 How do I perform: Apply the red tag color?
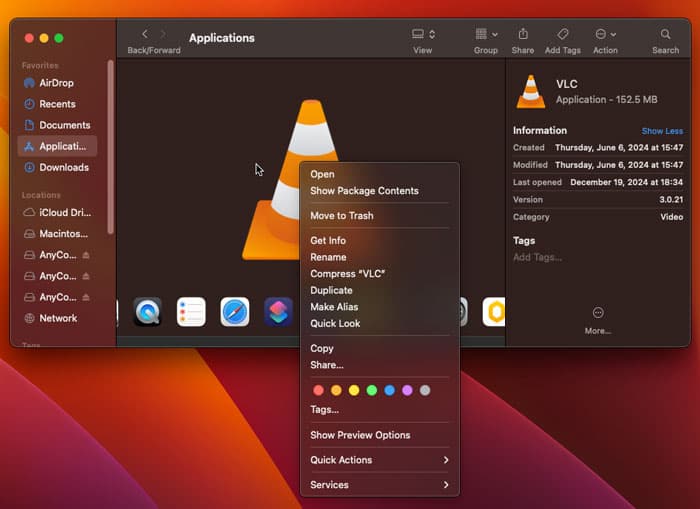[318, 390]
